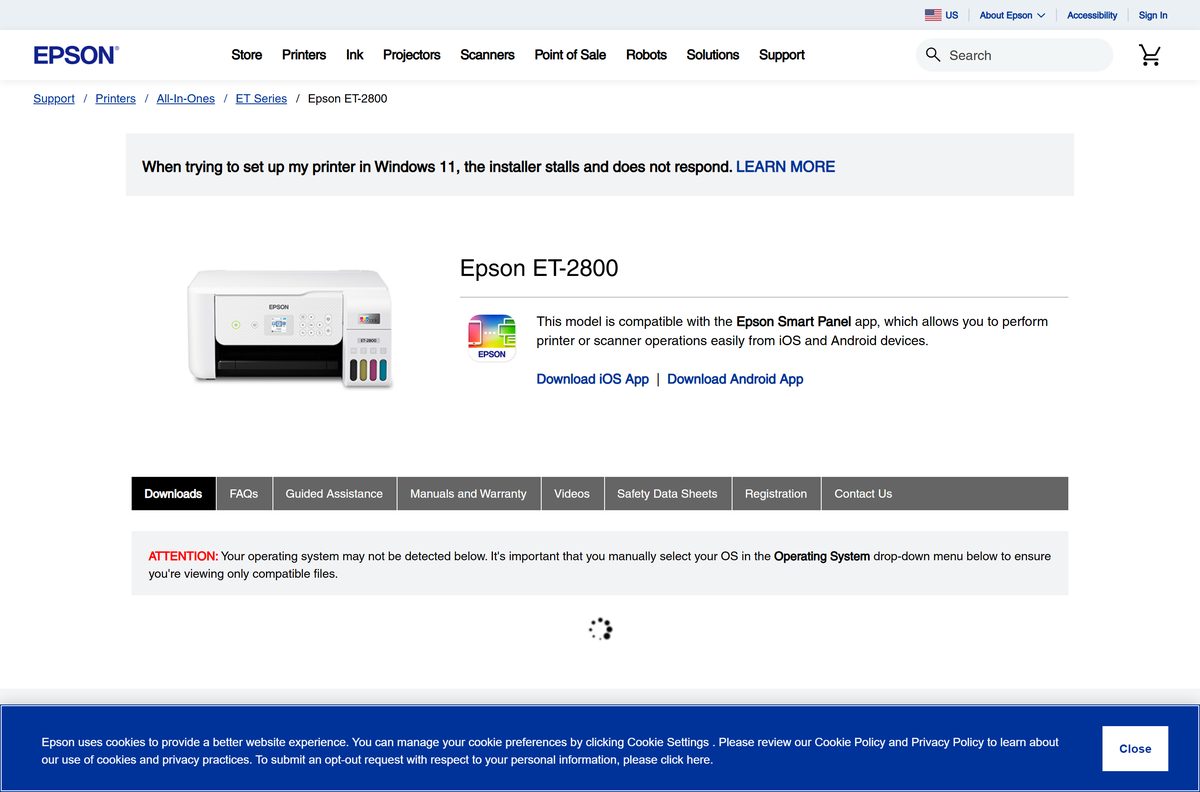Close the cookie banner
1200x792 pixels.
click(1135, 748)
